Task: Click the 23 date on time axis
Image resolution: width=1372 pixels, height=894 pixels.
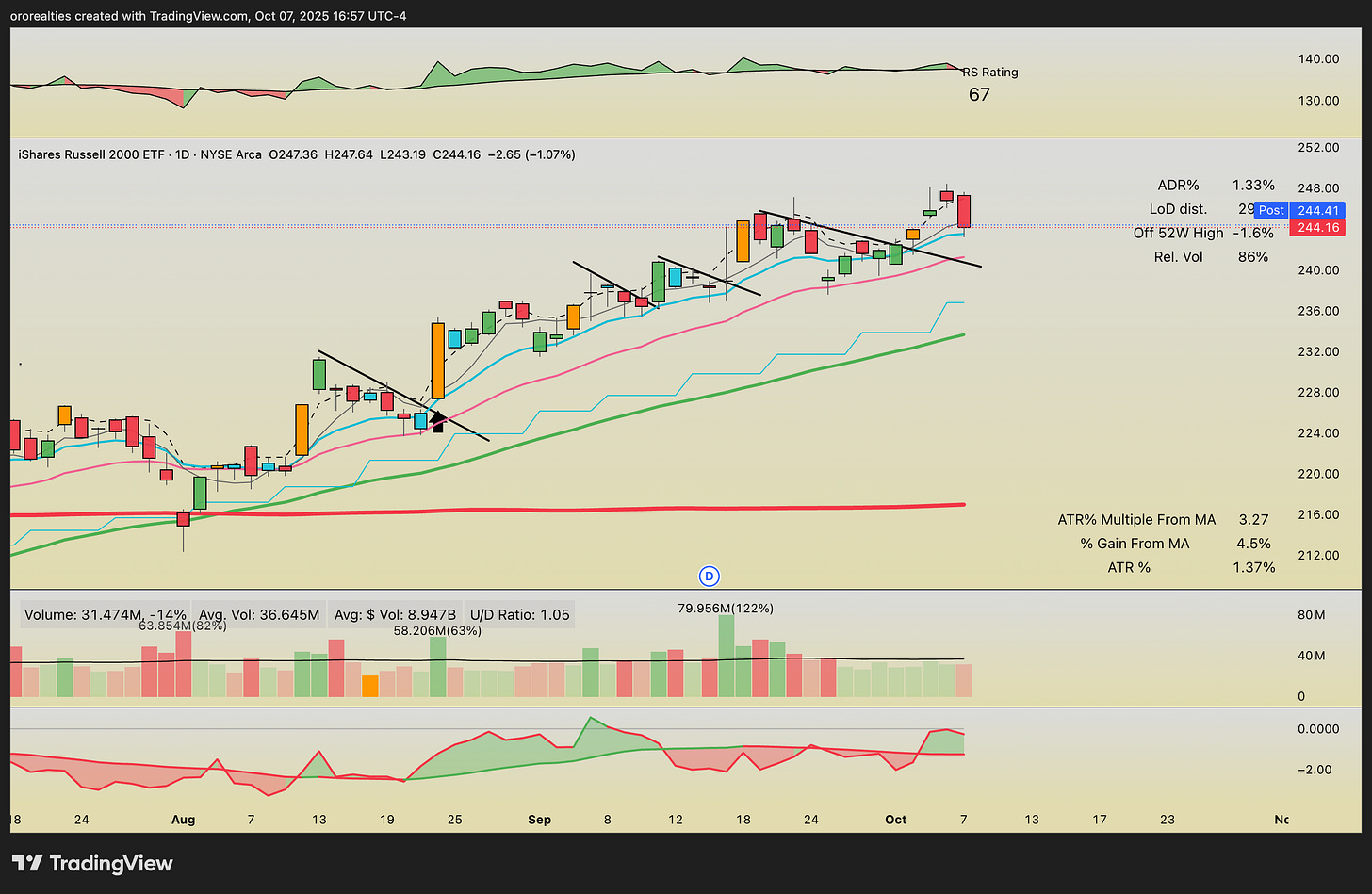Action: 1168,820
